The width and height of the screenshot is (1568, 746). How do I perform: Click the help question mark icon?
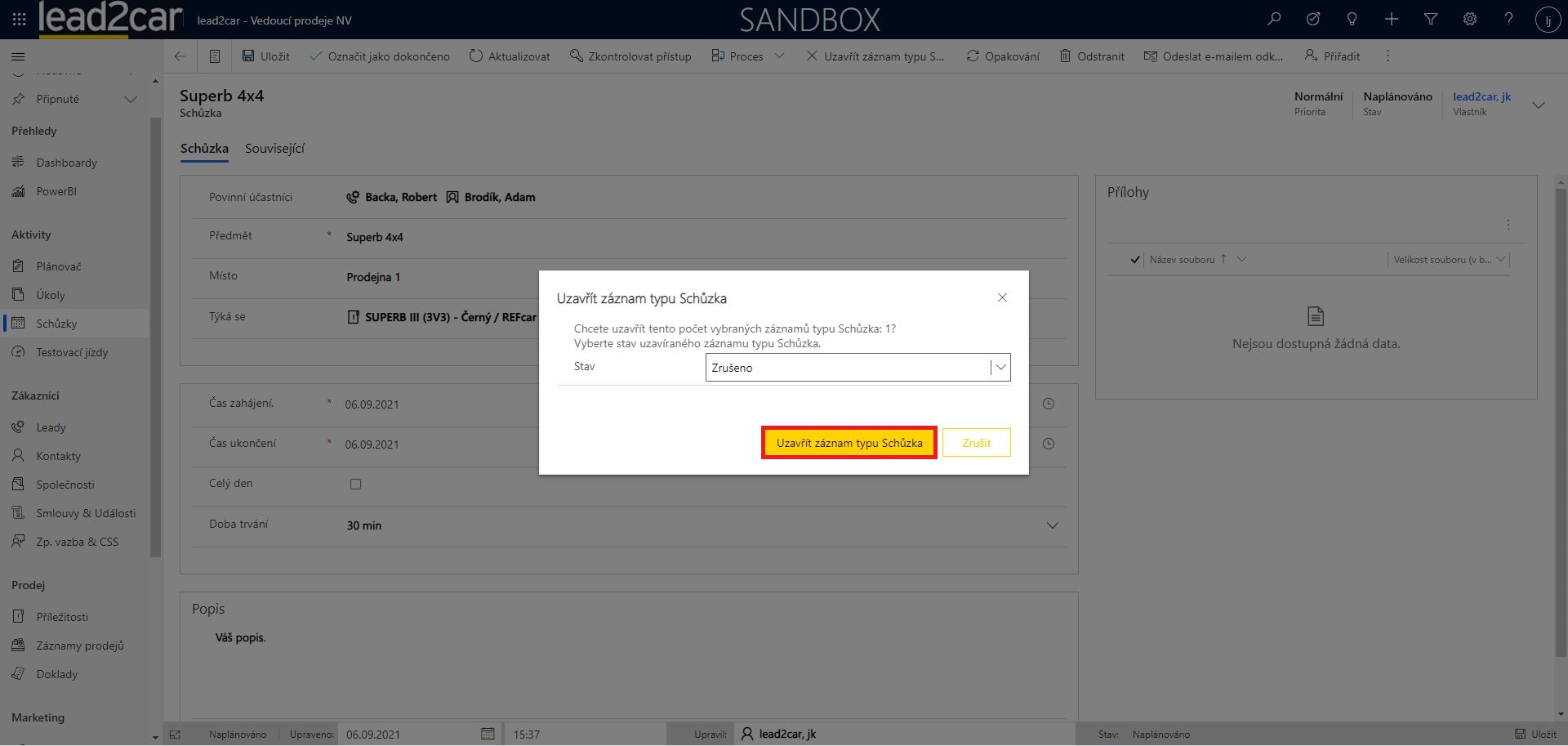tap(1509, 20)
